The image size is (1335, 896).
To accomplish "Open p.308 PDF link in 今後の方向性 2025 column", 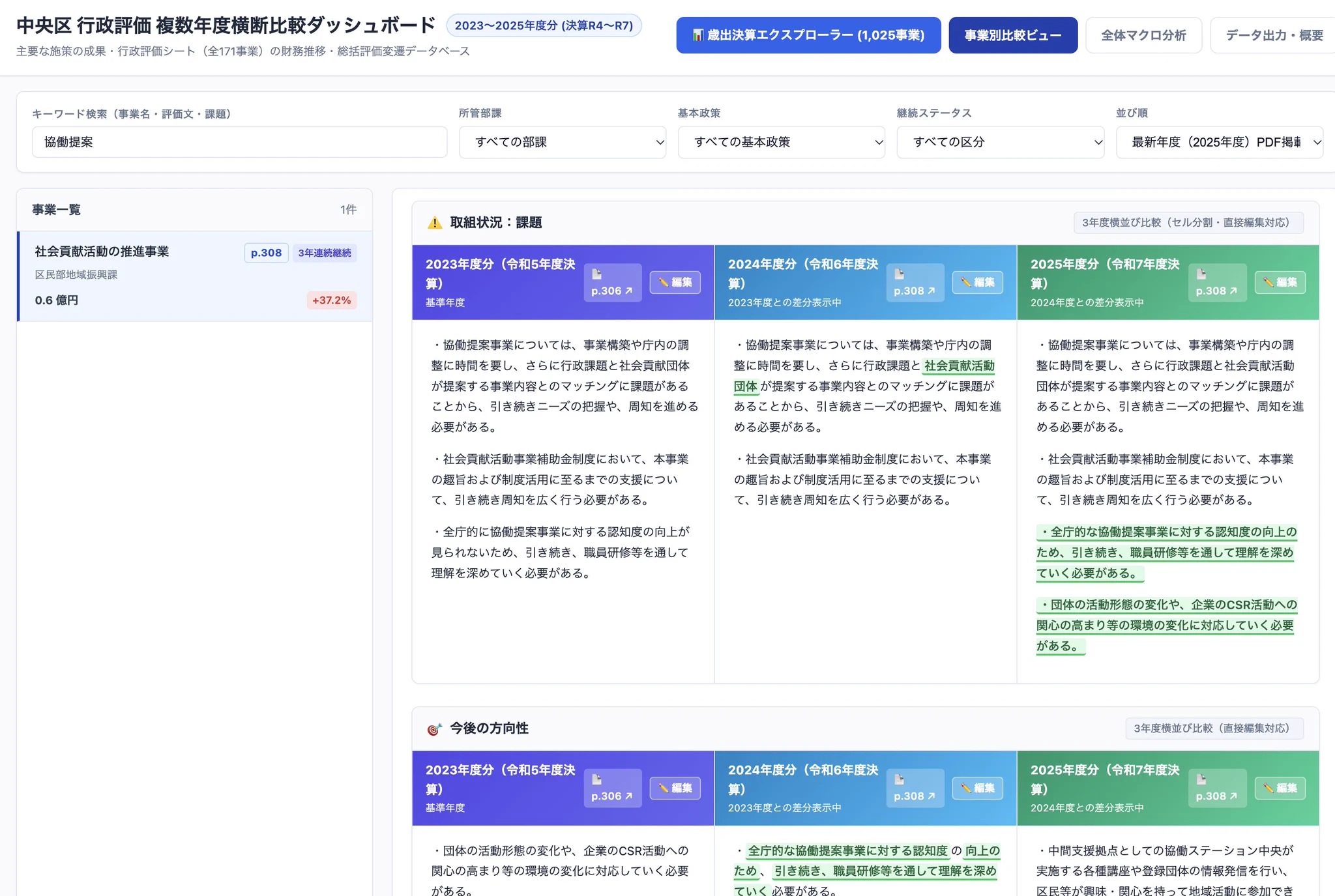I will [1217, 788].
